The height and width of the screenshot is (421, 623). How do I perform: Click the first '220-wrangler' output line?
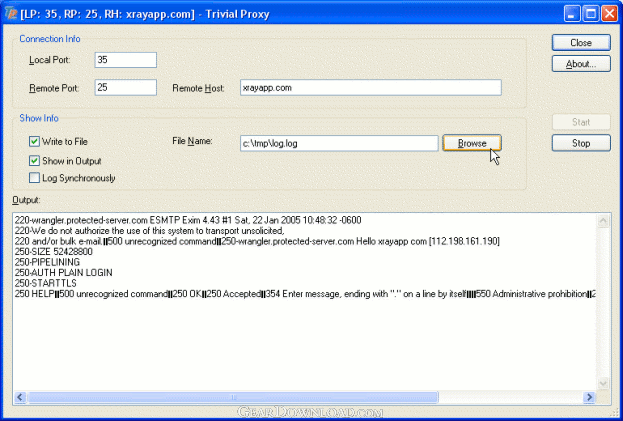(x=188, y=220)
